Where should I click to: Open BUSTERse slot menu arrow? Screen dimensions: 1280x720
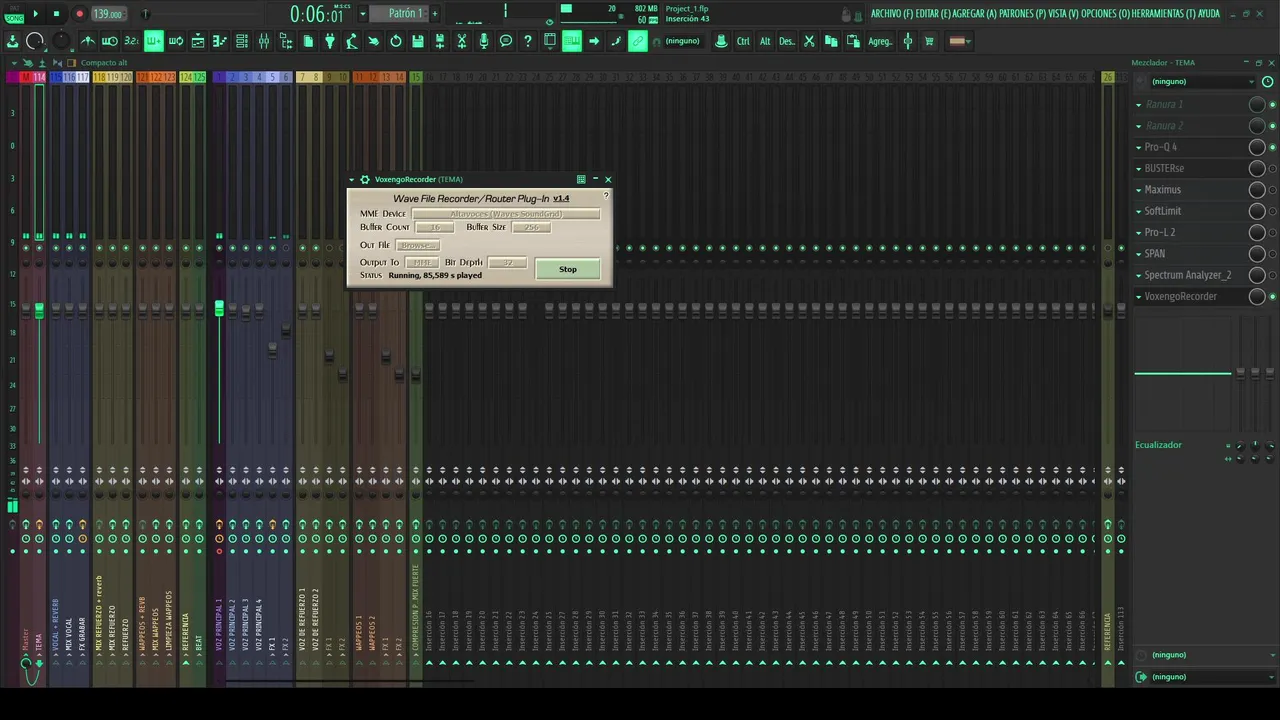pos(1138,168)
